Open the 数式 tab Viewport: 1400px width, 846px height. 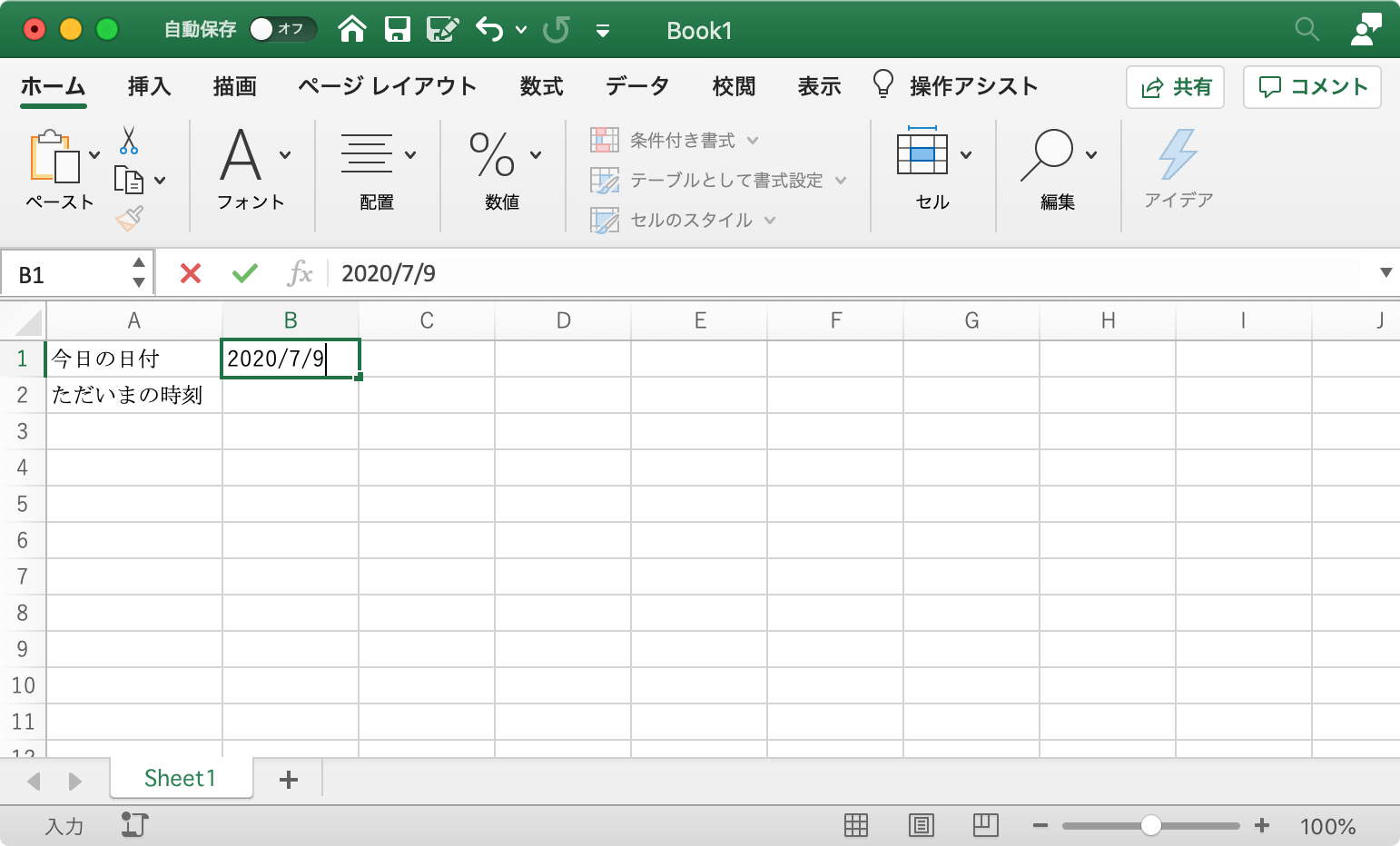[542, 86]
